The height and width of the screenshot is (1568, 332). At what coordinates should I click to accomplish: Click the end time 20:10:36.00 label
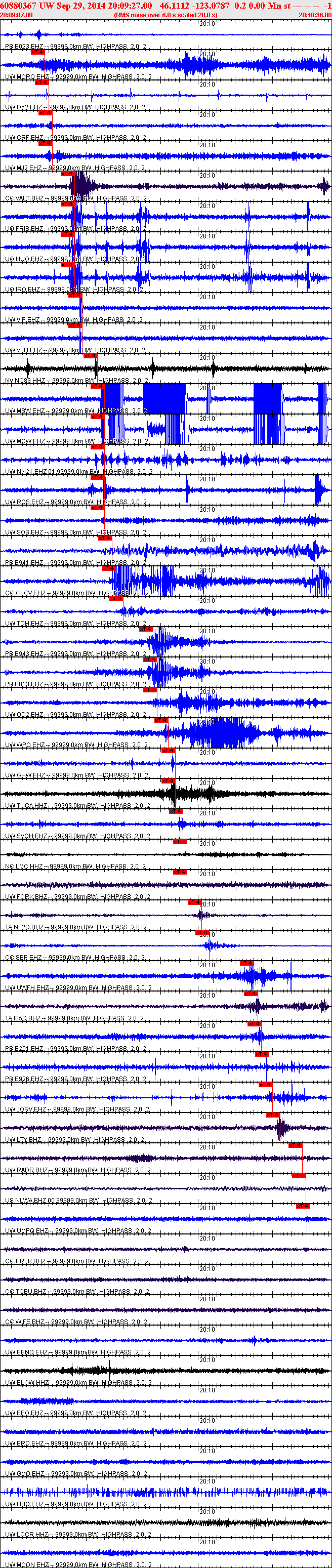coord(315,15)
